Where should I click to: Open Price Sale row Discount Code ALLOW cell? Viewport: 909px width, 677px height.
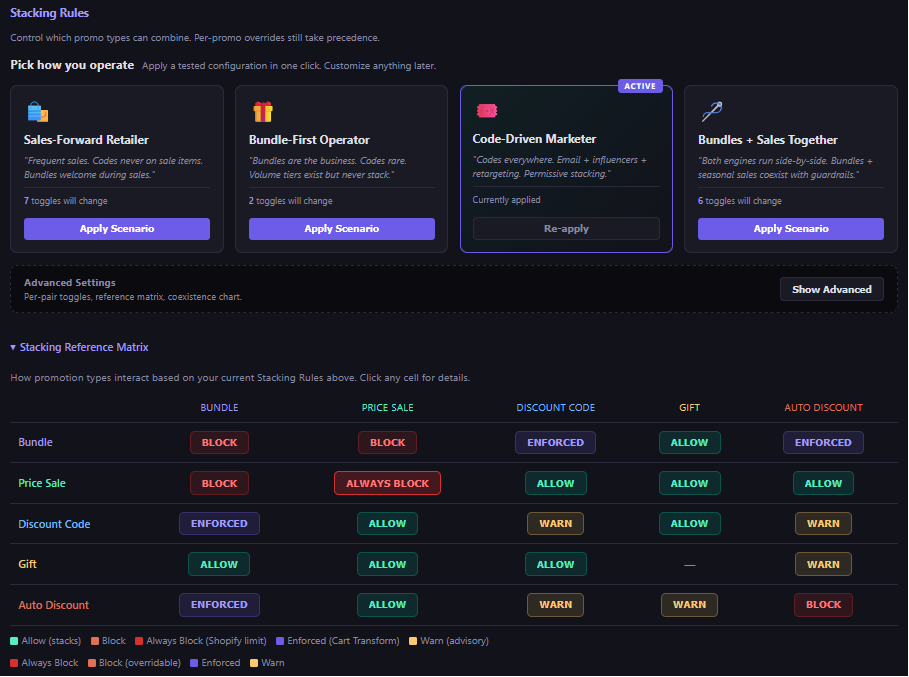555,483
